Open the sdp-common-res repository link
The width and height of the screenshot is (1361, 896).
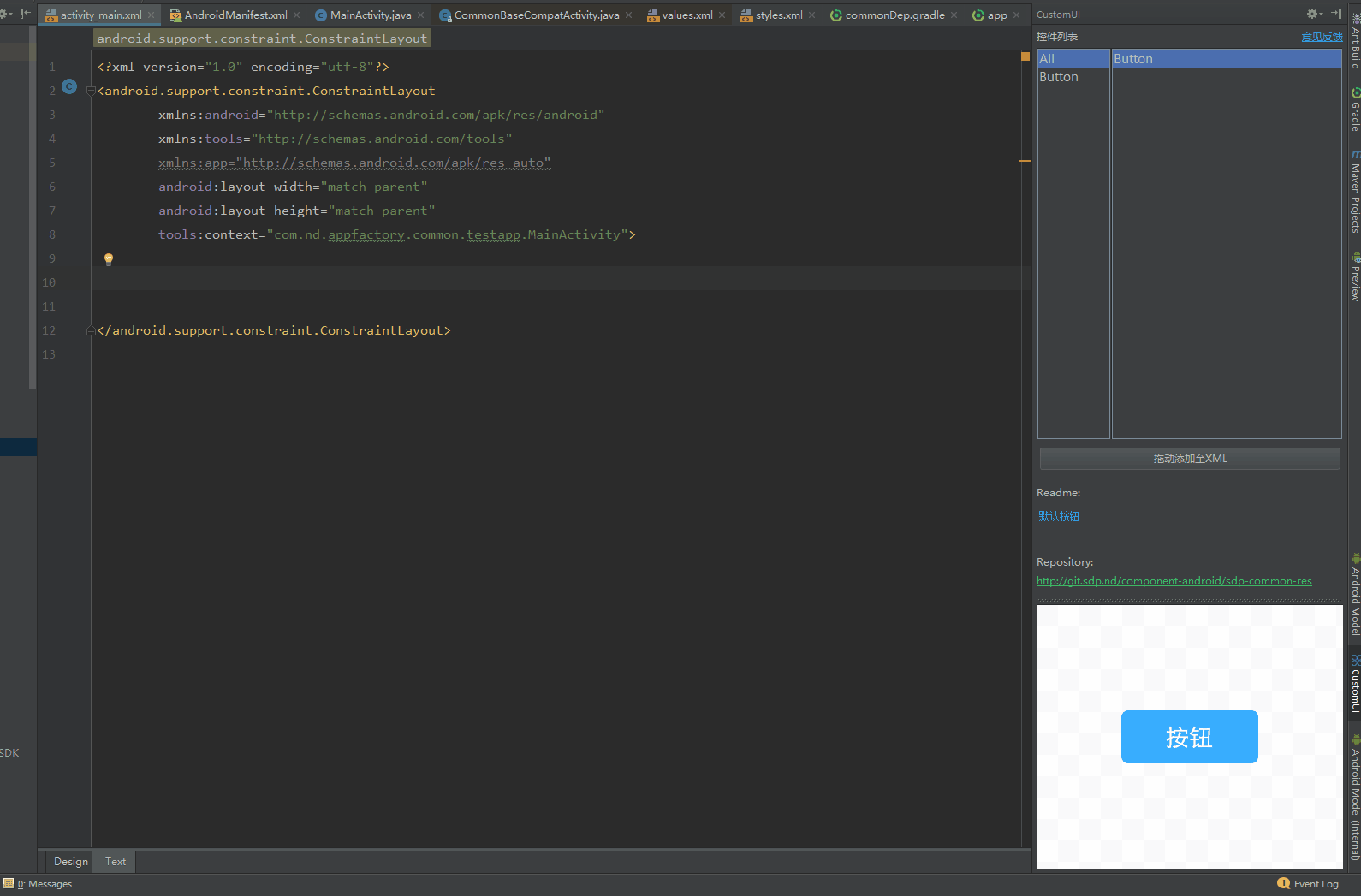[1174, 581]
